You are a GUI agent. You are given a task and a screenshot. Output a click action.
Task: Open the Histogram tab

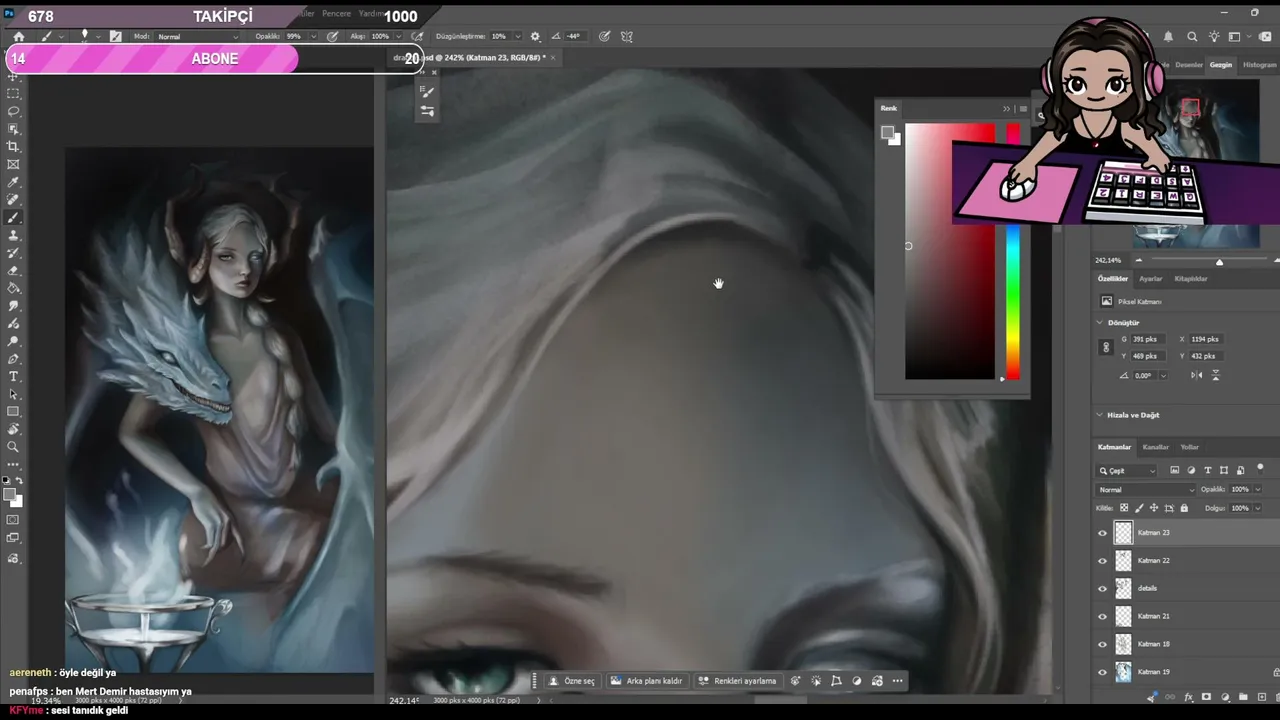pyautogui.click(x=1259, y=65)
